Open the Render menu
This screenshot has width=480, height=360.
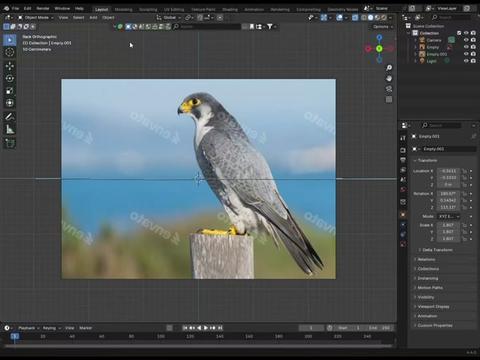[x=43, y=8]
